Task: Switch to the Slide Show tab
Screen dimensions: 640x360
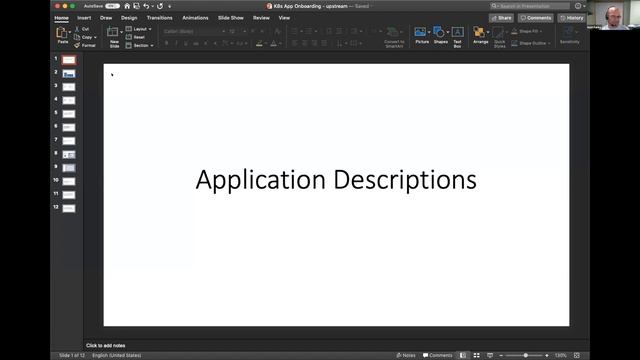Action: click(x=231, y=18)
